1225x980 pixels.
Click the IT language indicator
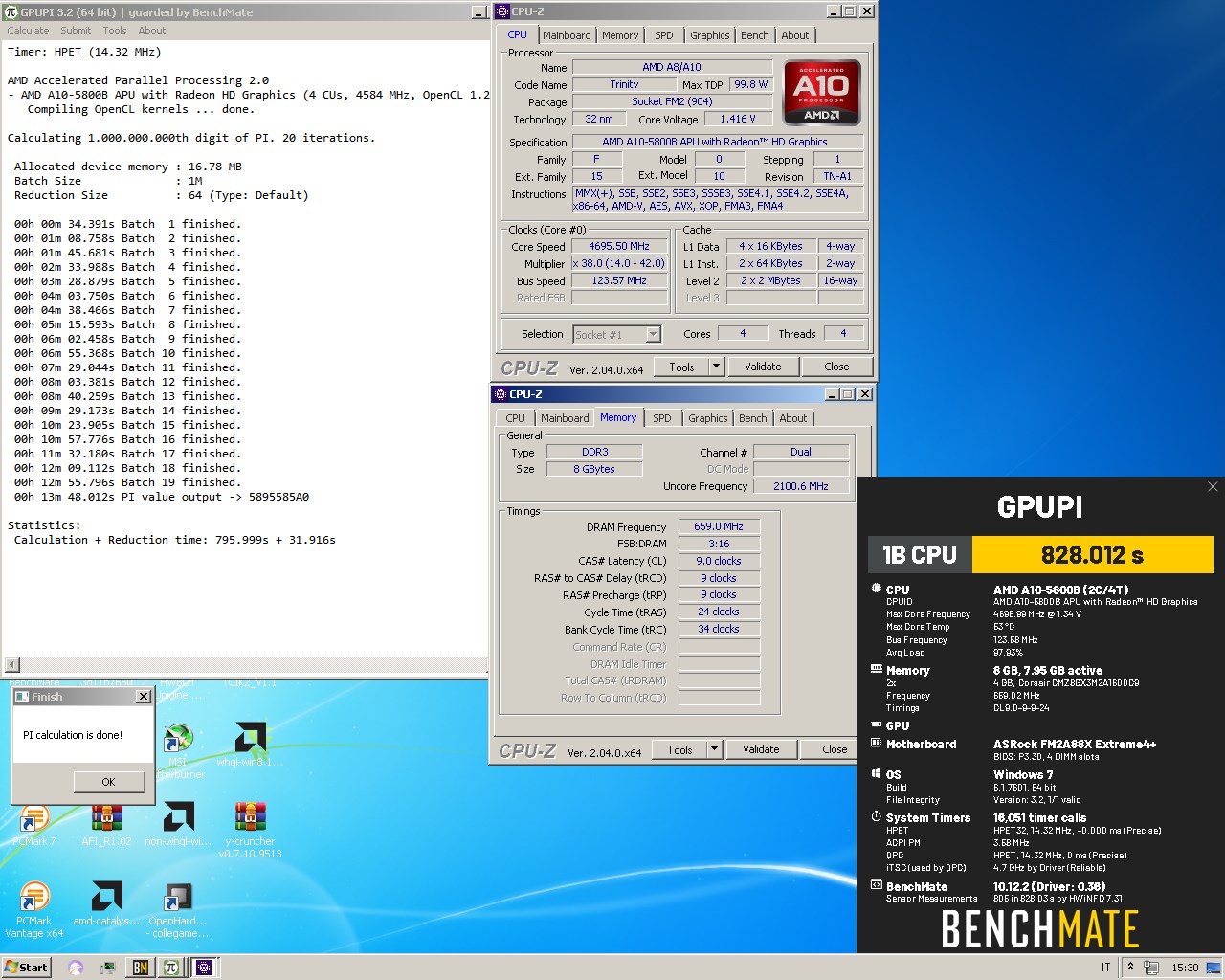(x=1105, y=967)
